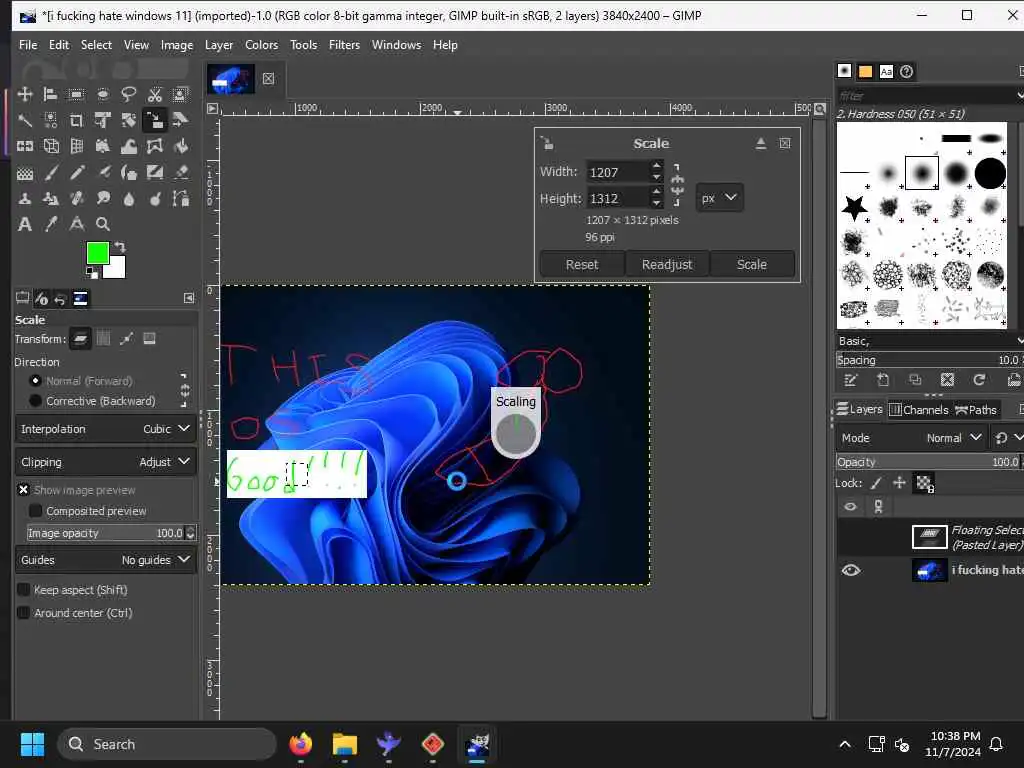Select the Ellipse Select tool

click(x=103, y=94)
